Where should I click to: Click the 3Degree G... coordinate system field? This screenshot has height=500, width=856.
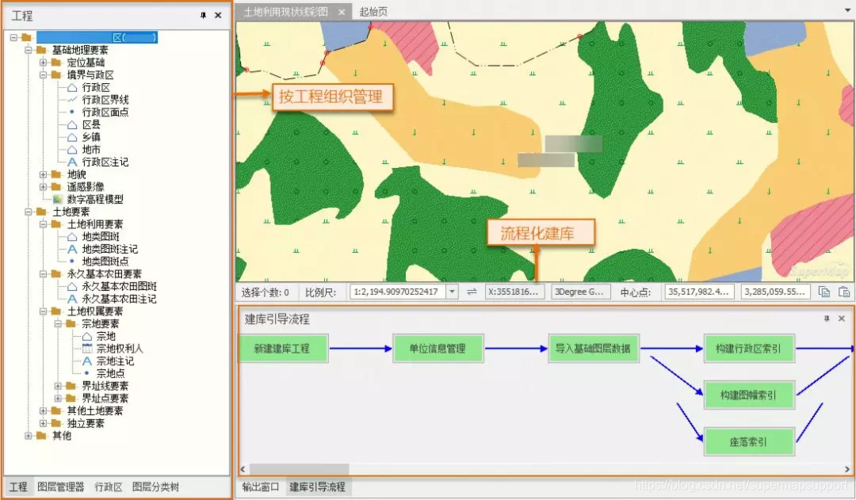[579, 292]
